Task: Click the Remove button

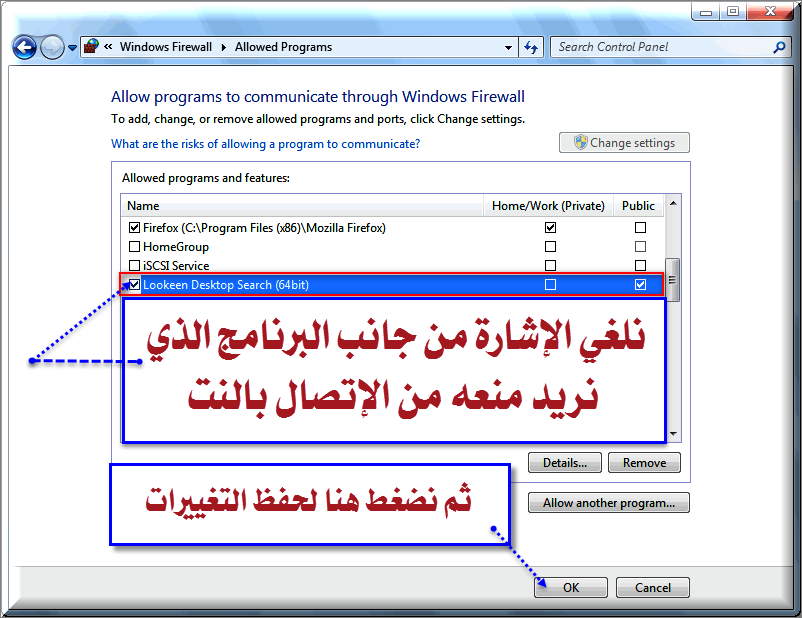Action: (644, 462)
